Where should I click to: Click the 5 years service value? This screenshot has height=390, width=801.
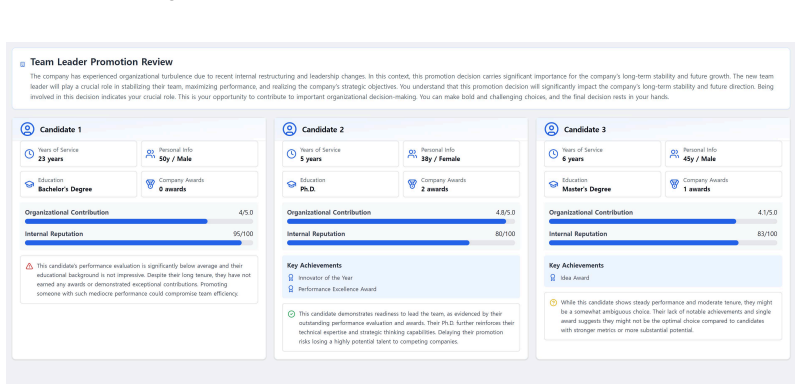tap(311, 159)
